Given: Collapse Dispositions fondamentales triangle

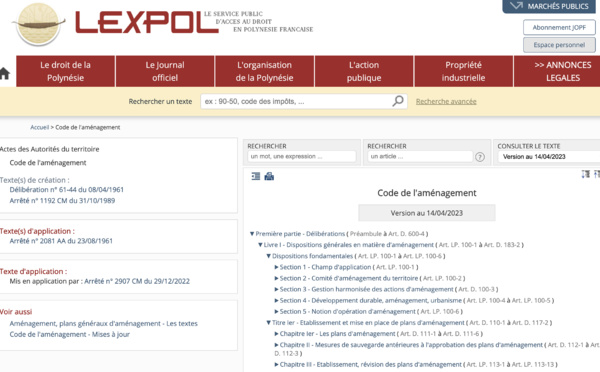Looking at the screenshot, I should click(x=269, y=256).
